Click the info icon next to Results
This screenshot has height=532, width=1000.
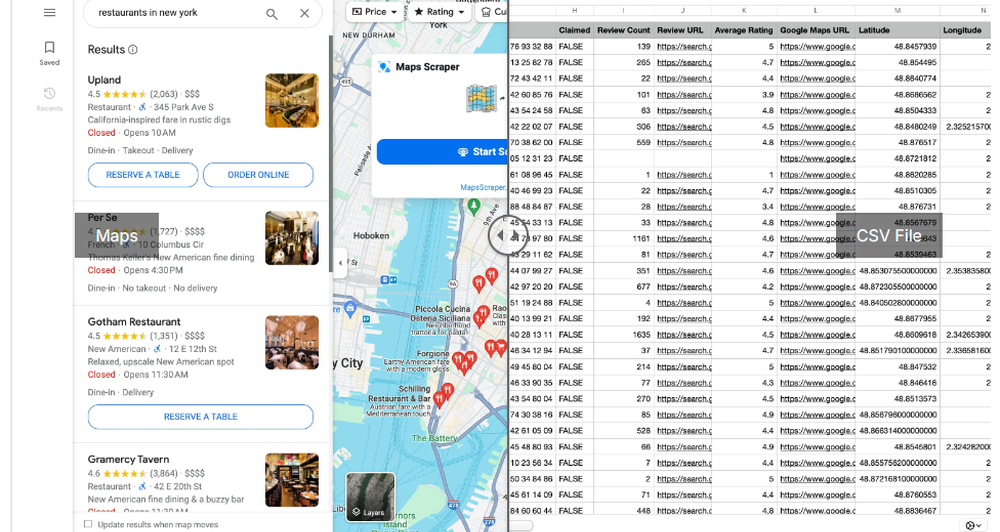[133, 50]
